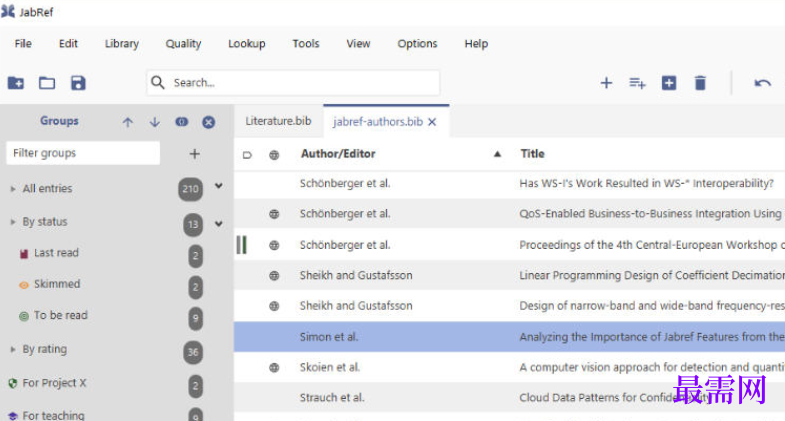Click the add entry from list icon
Viewport: 785px width, 421px height.
(x=637, y=83)
